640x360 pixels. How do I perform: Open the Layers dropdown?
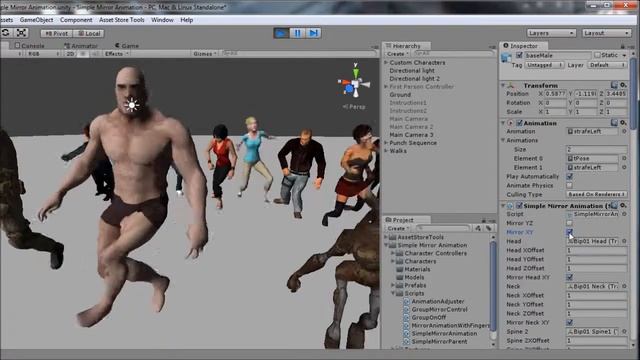click(551, 33)
